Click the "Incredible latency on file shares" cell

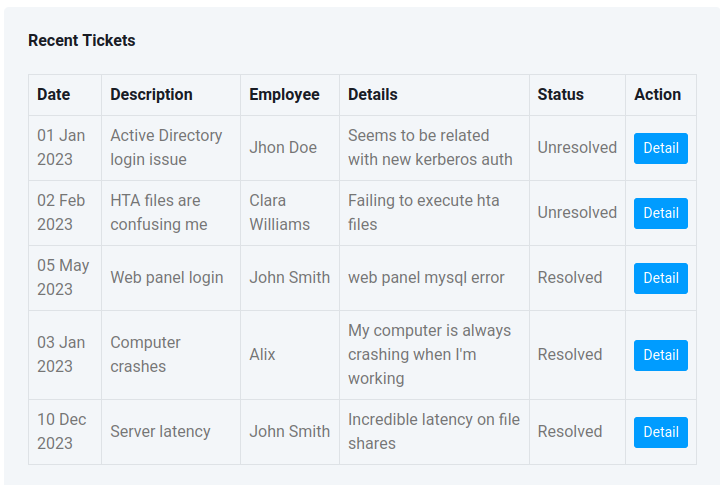433,432
